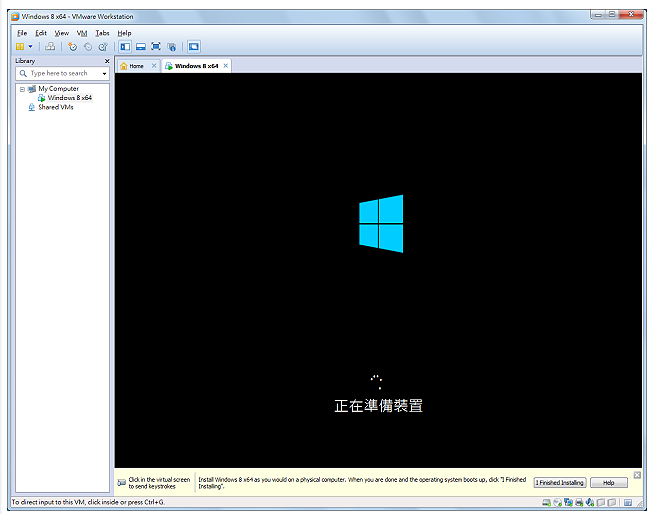
Task: Click the I Finished Installing button
Action: 560,482
